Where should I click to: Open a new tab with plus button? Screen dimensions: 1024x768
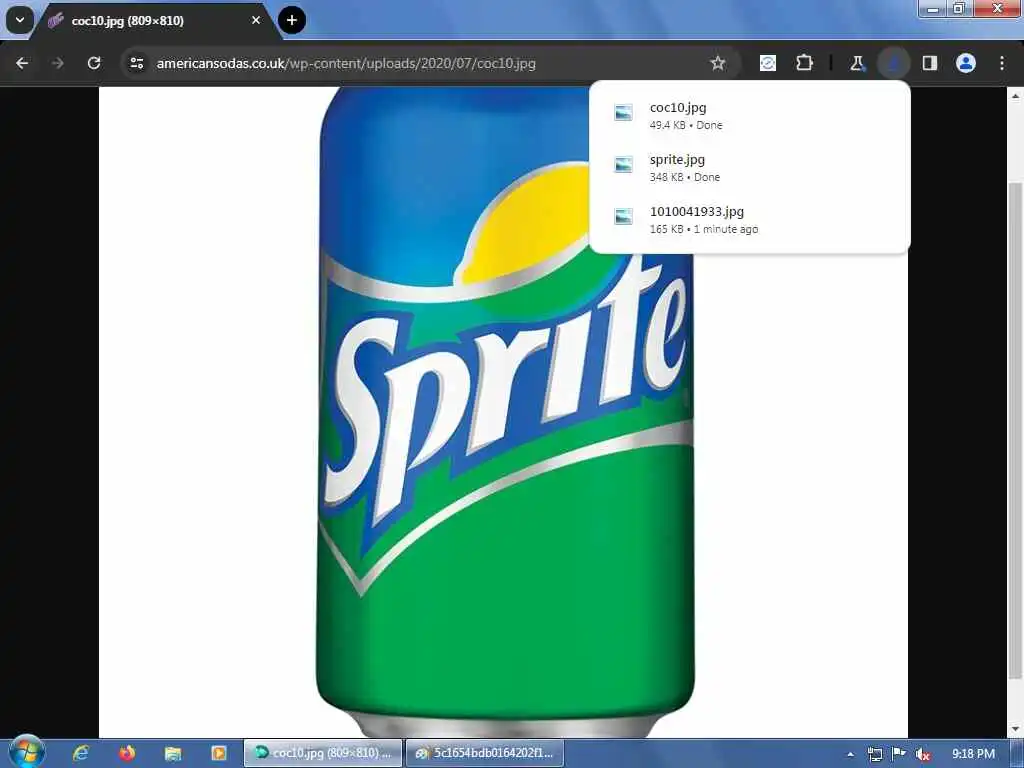pyautogui.click(x=292, y=20)
